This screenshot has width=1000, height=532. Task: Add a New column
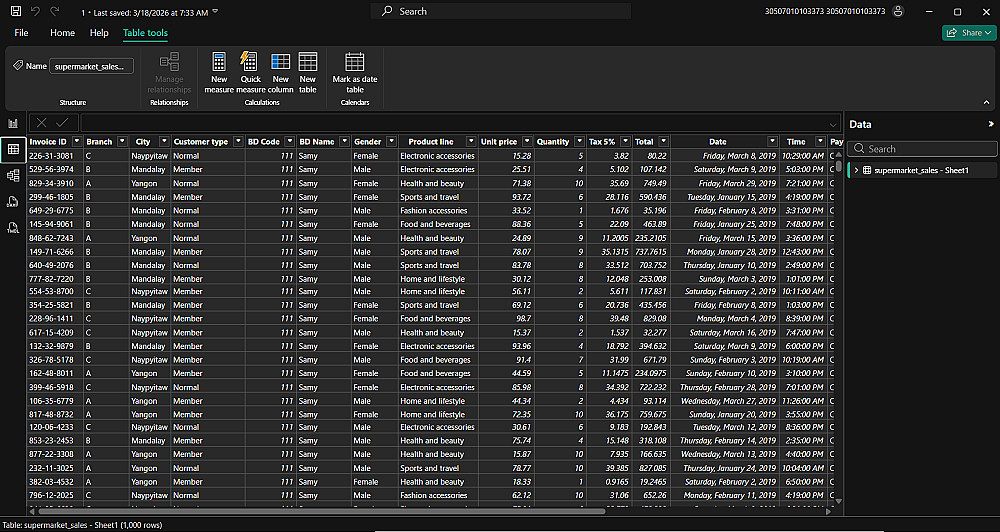281,72
